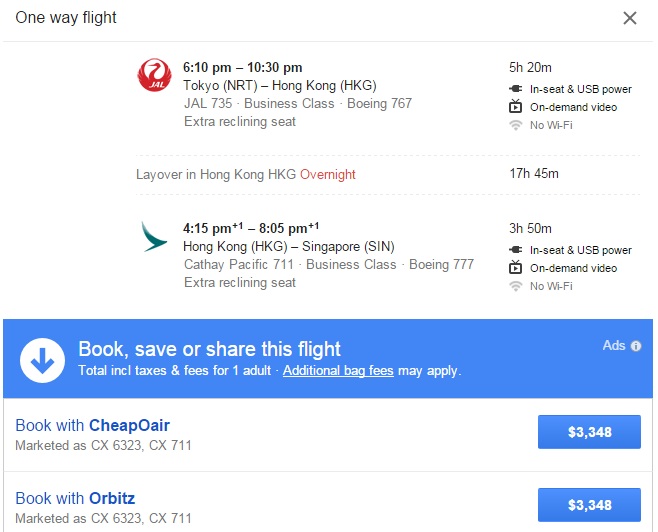Click the No Wi-Fi icon for Cathay flight
Screen dimensions: 658x532
516,287
